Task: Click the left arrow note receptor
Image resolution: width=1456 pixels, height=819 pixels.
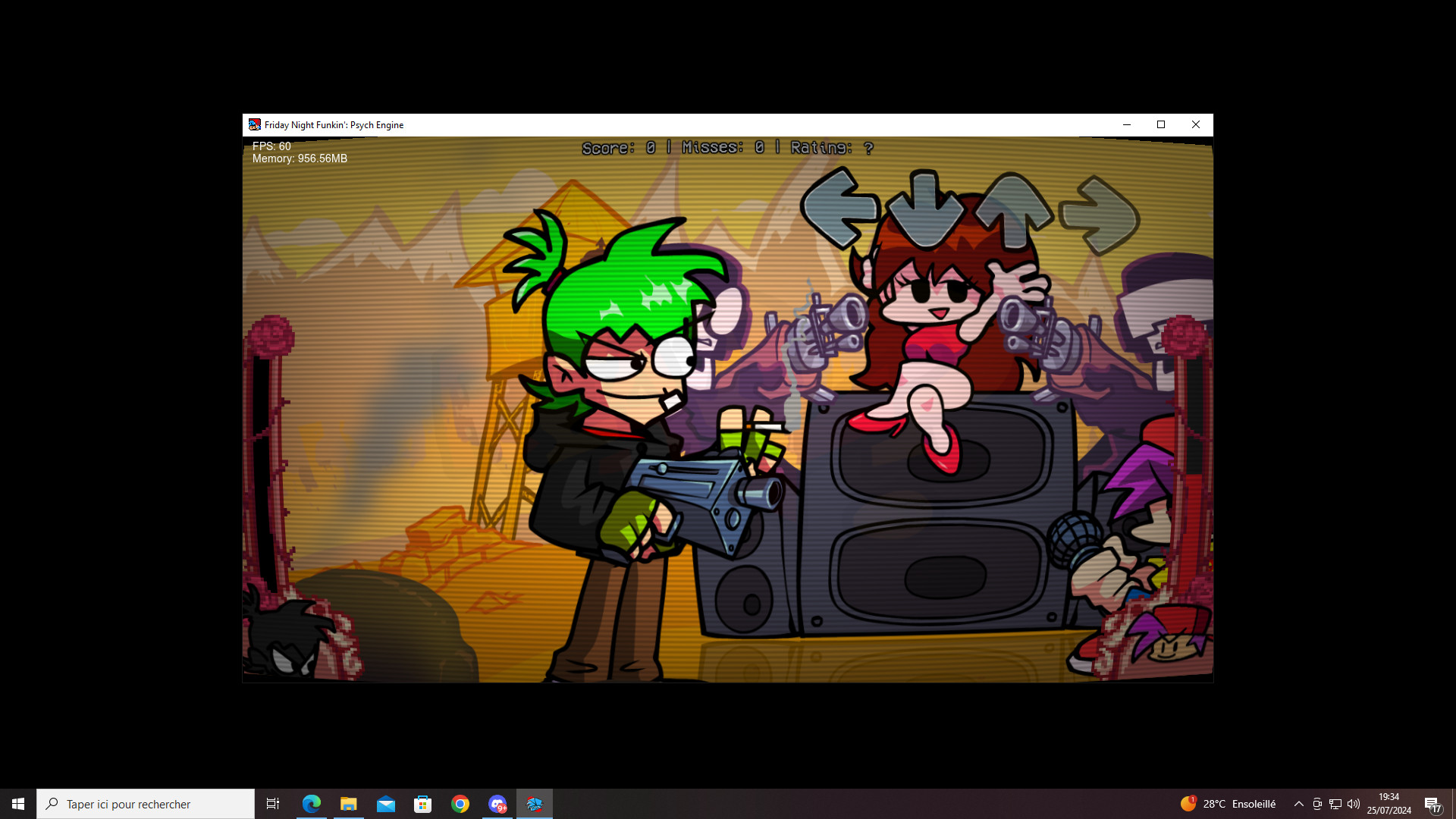Action: (838, 209)
